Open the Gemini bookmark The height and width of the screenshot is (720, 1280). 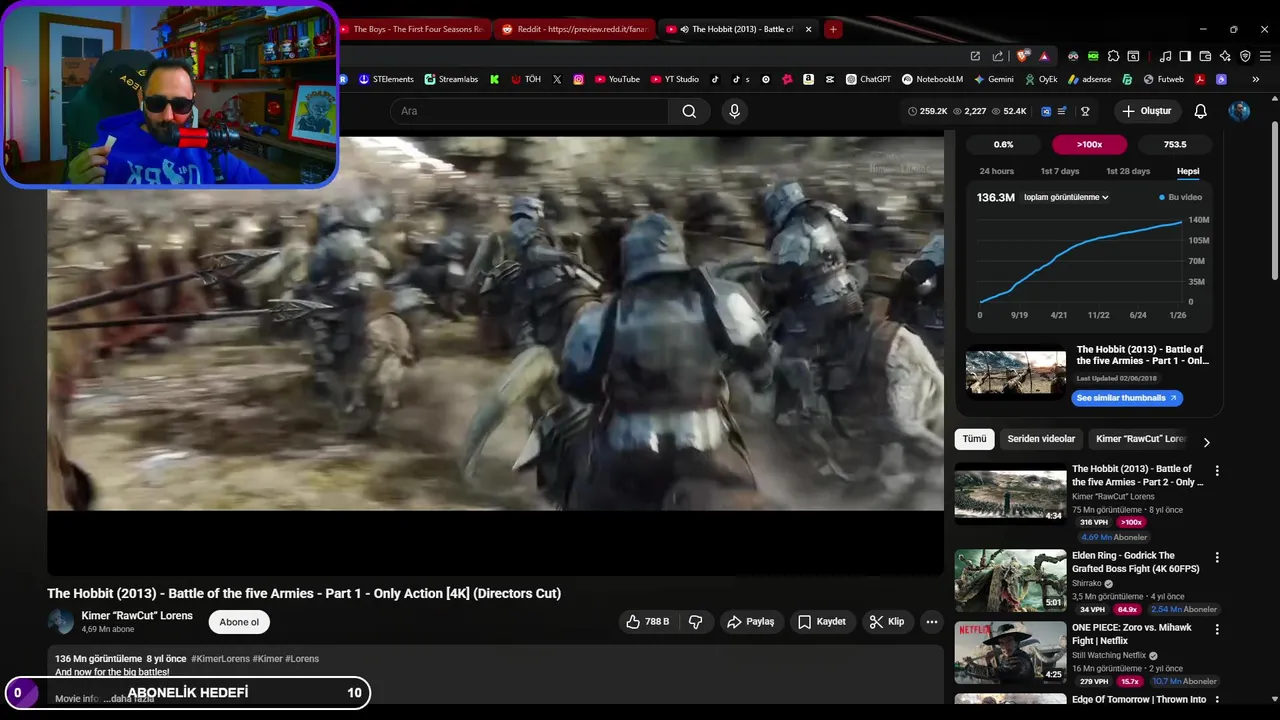tap(993, 79)
